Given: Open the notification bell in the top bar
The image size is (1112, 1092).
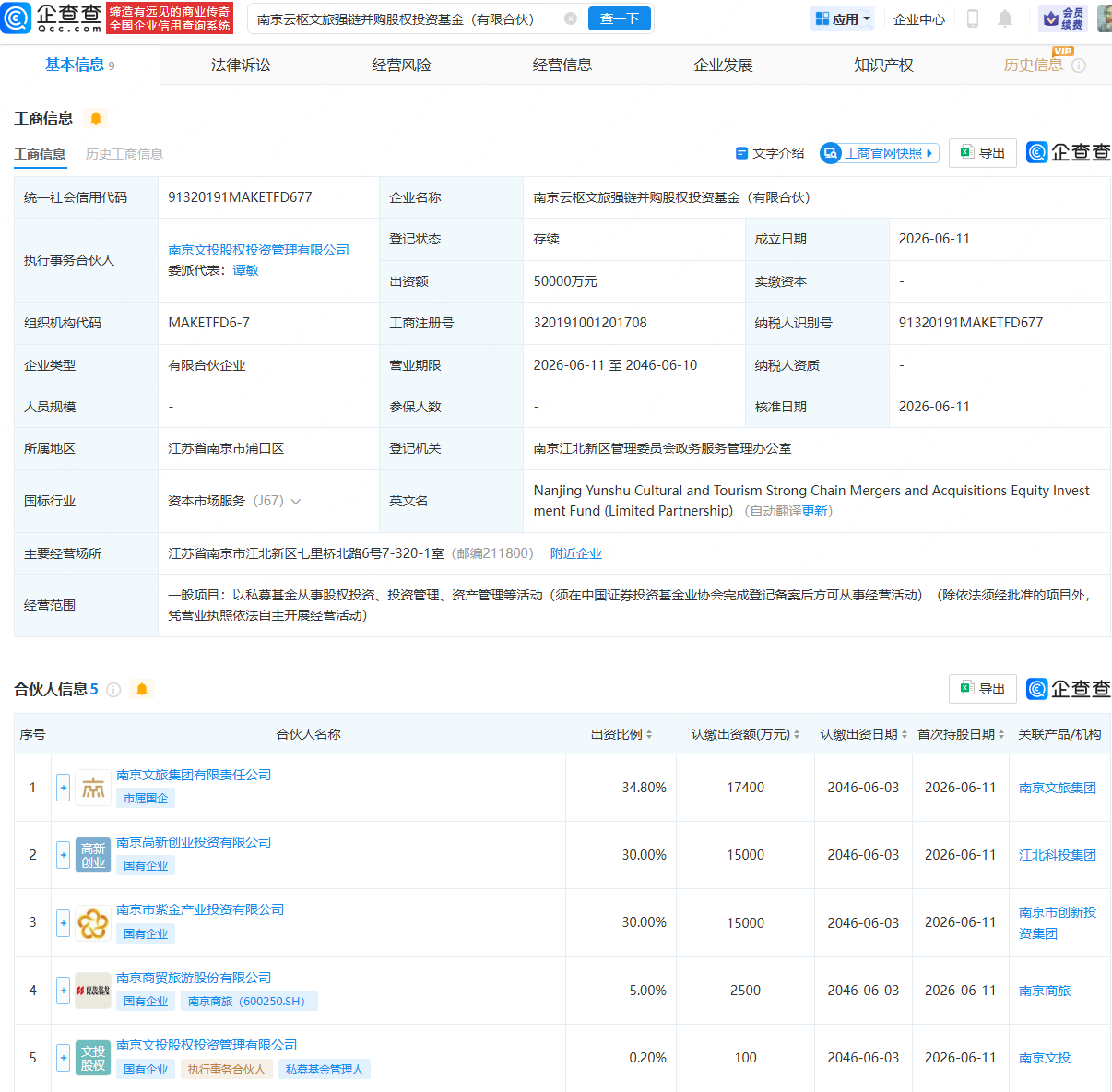Looking at the screenshot, I should 1005,18.
